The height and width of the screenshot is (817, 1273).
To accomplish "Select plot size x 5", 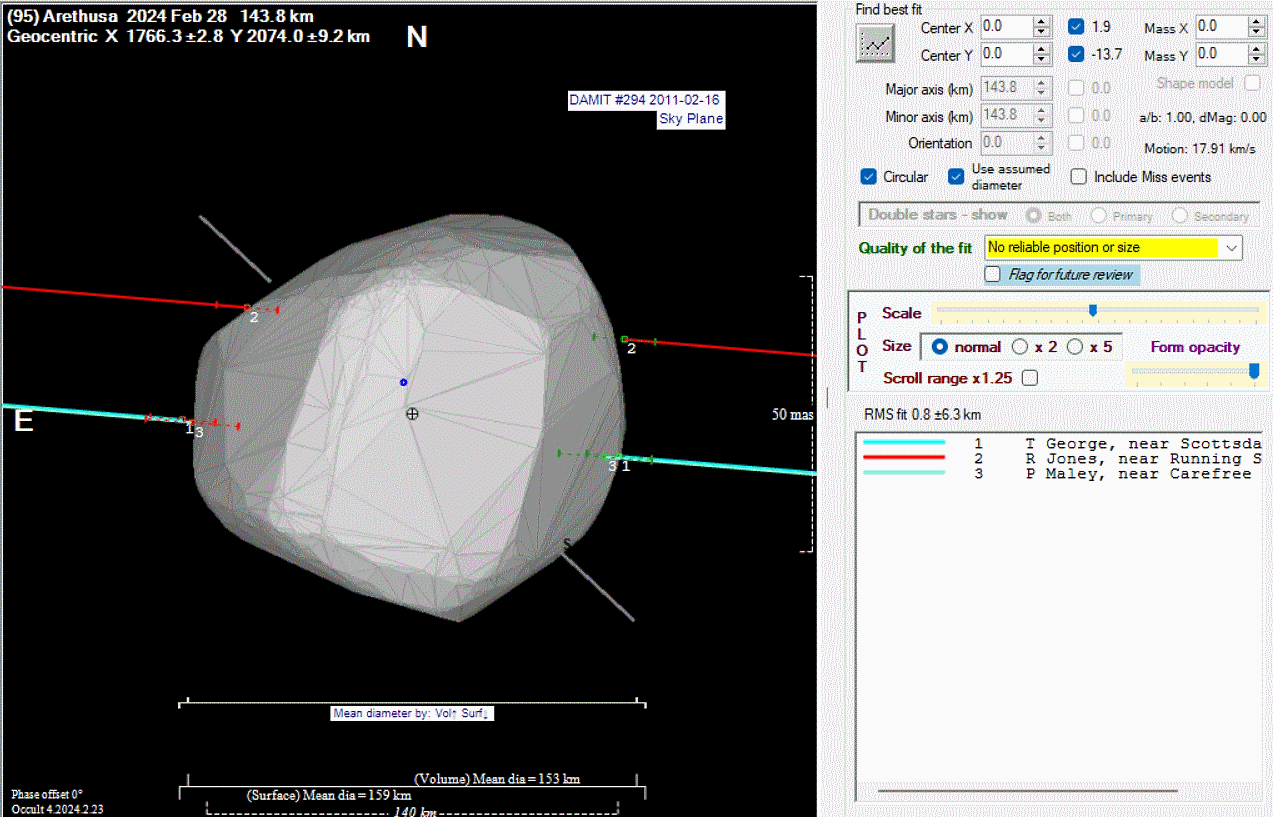I will click(1075, 347).
